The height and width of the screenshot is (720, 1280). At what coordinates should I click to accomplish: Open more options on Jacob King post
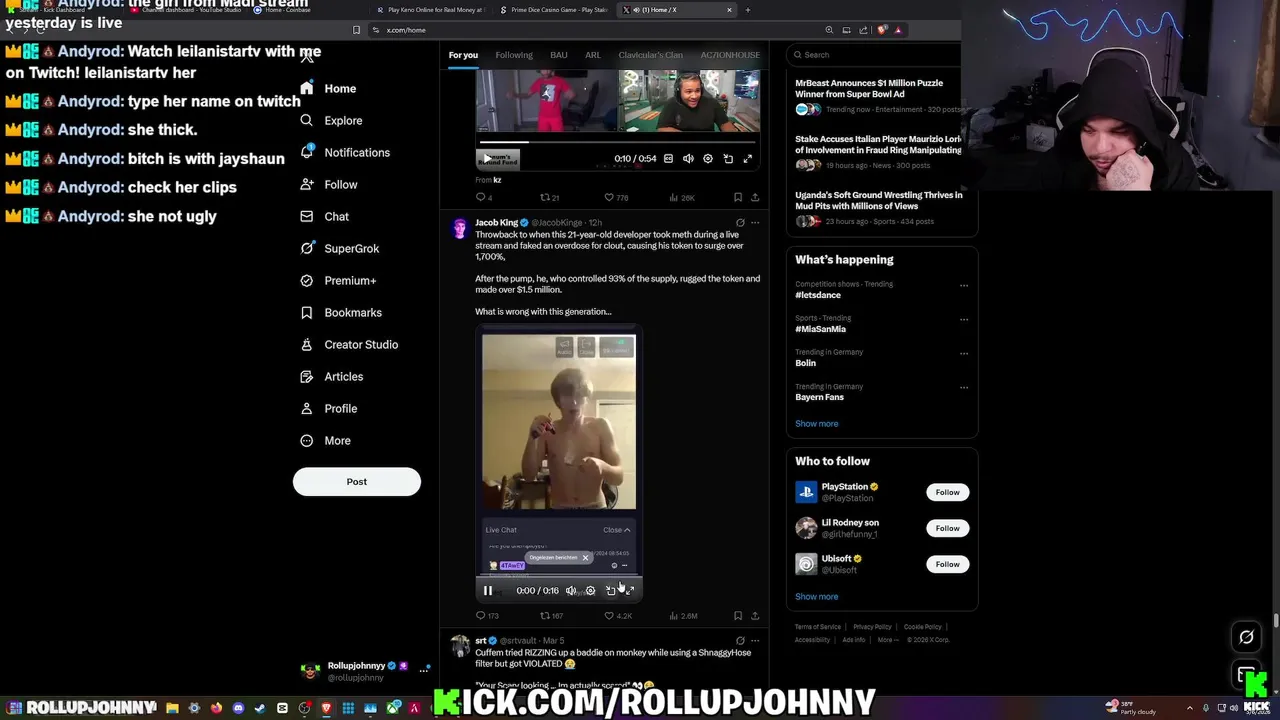[x=755, y=223]
